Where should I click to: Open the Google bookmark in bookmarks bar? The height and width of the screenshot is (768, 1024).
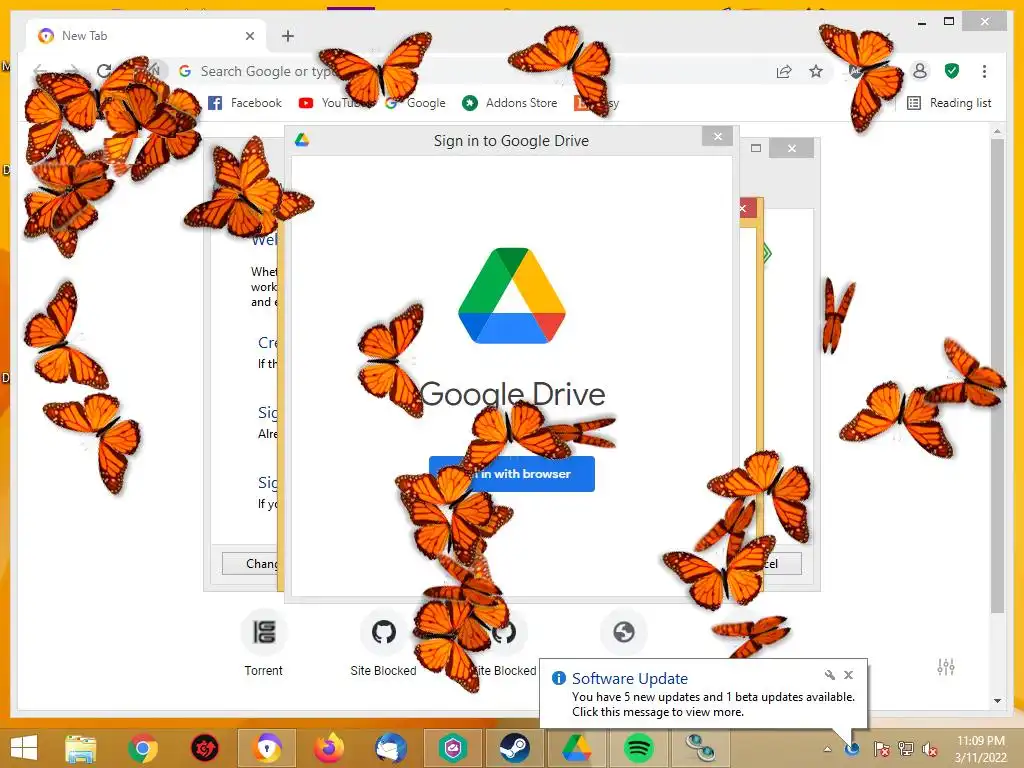click(415, 103)
